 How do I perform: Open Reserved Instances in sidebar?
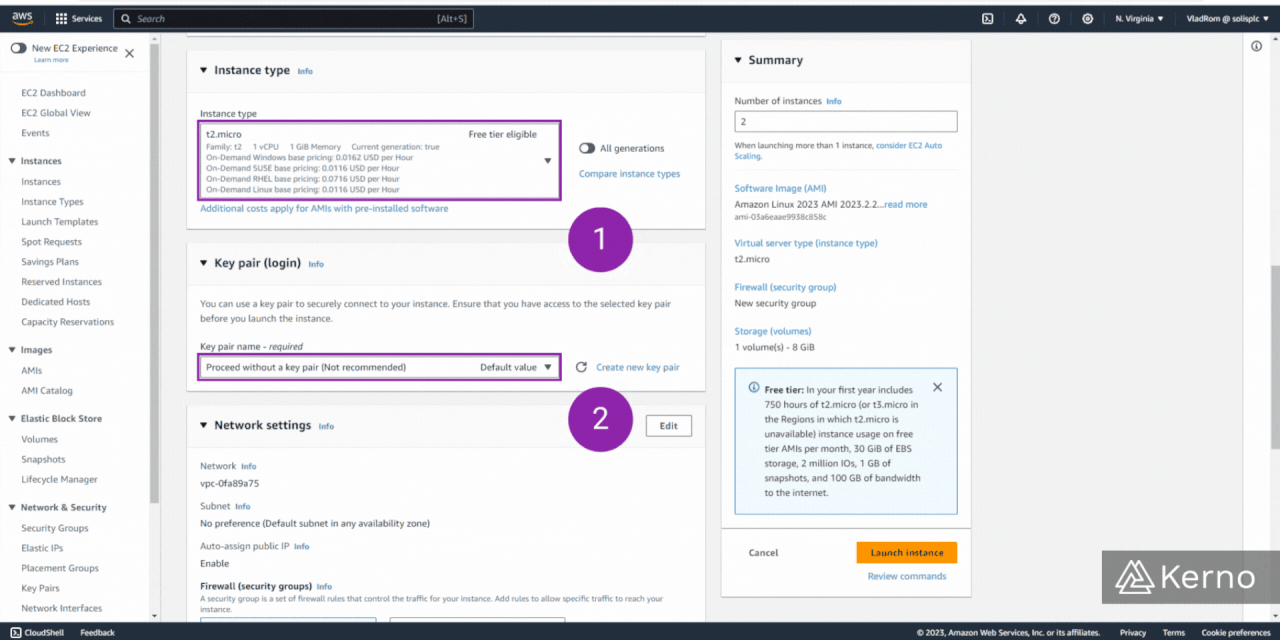61,282
